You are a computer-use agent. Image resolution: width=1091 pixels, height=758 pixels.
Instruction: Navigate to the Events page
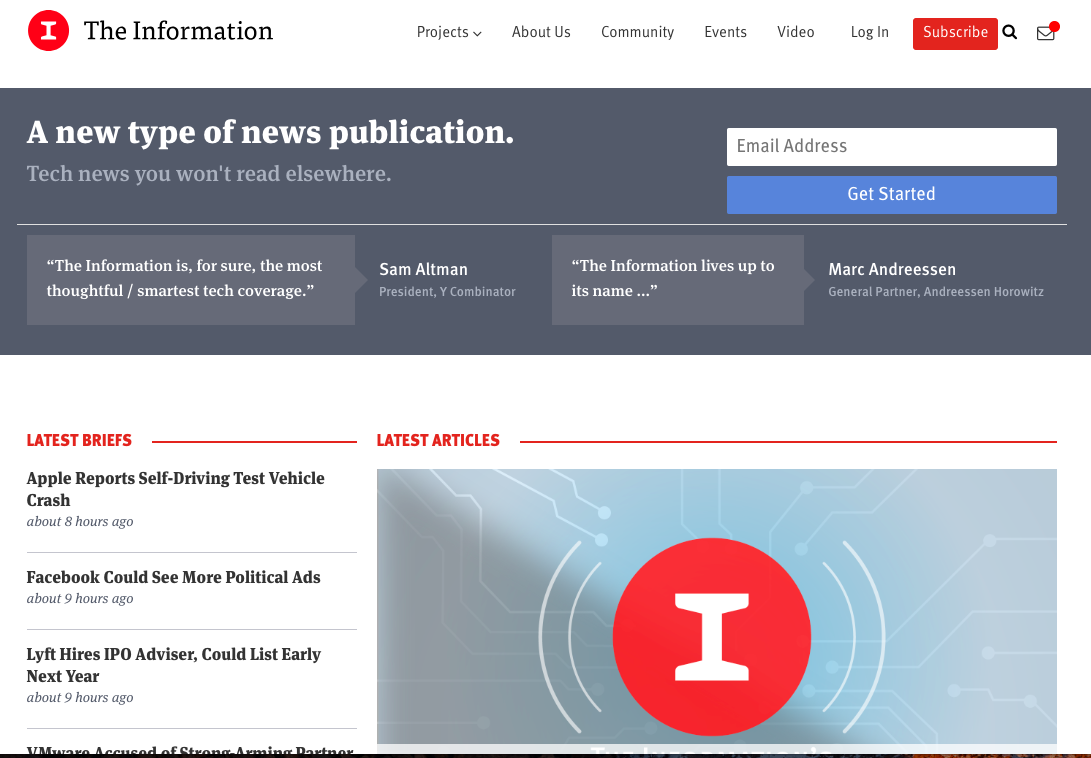725,33
